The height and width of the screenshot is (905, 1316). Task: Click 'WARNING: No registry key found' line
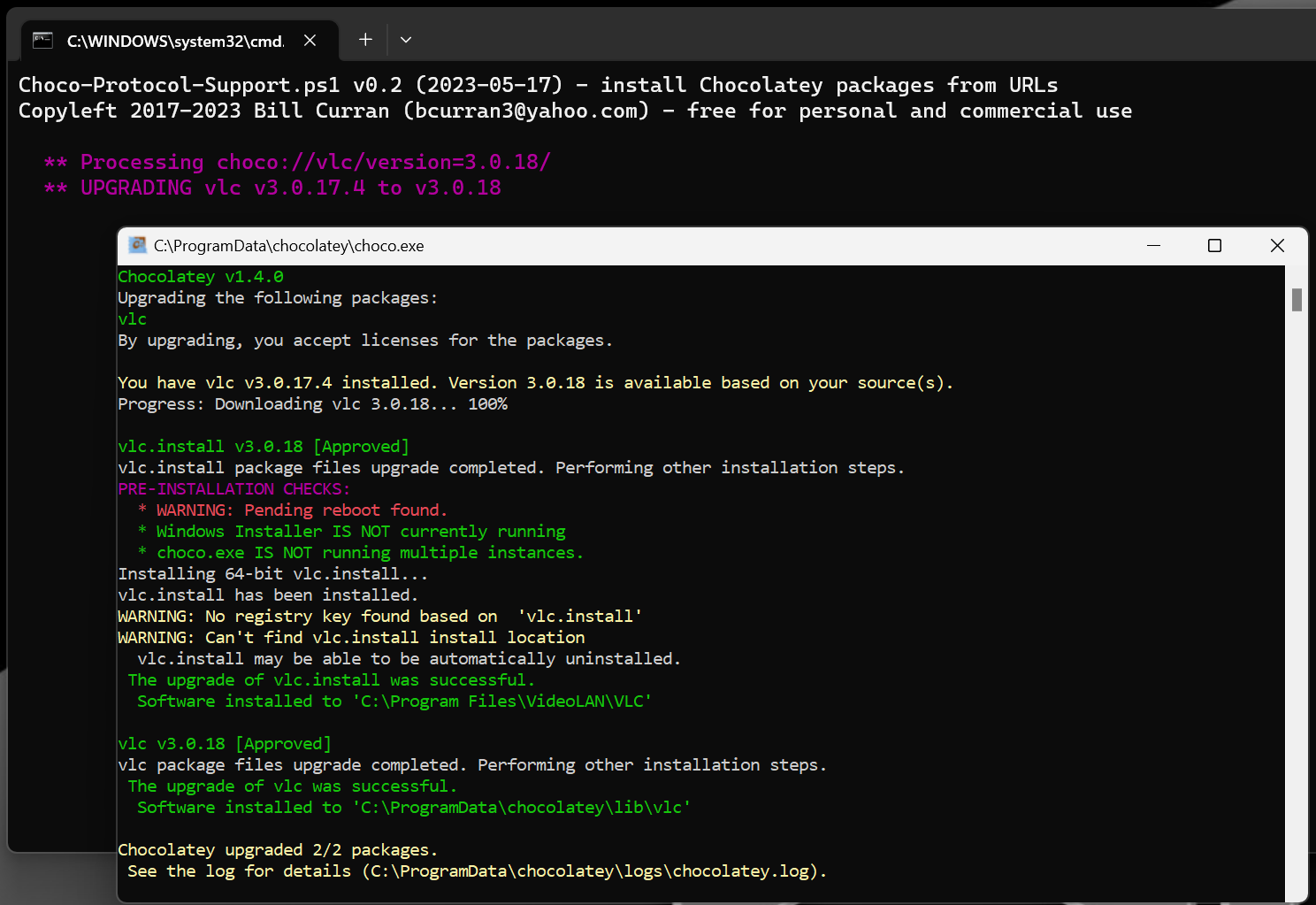[380, 617]
